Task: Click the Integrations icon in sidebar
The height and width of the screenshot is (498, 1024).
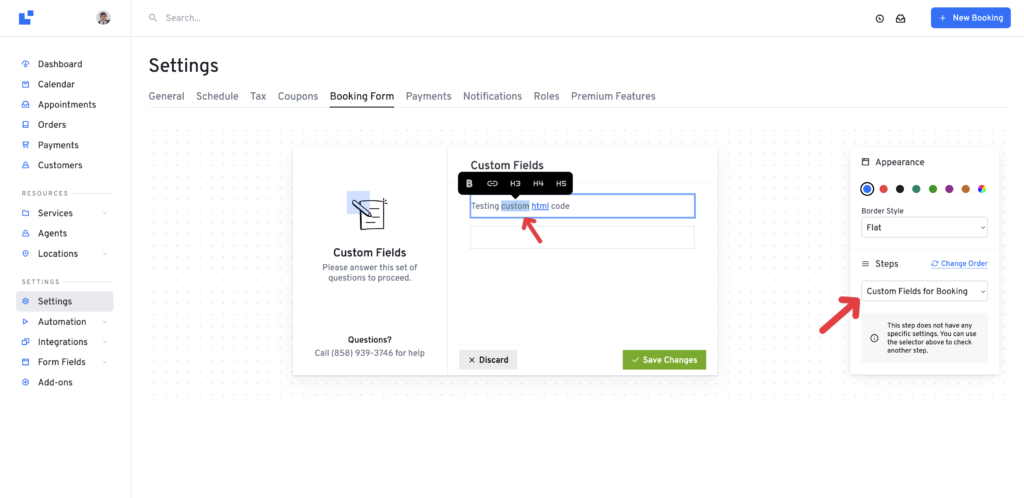Action: click(25, 342)
